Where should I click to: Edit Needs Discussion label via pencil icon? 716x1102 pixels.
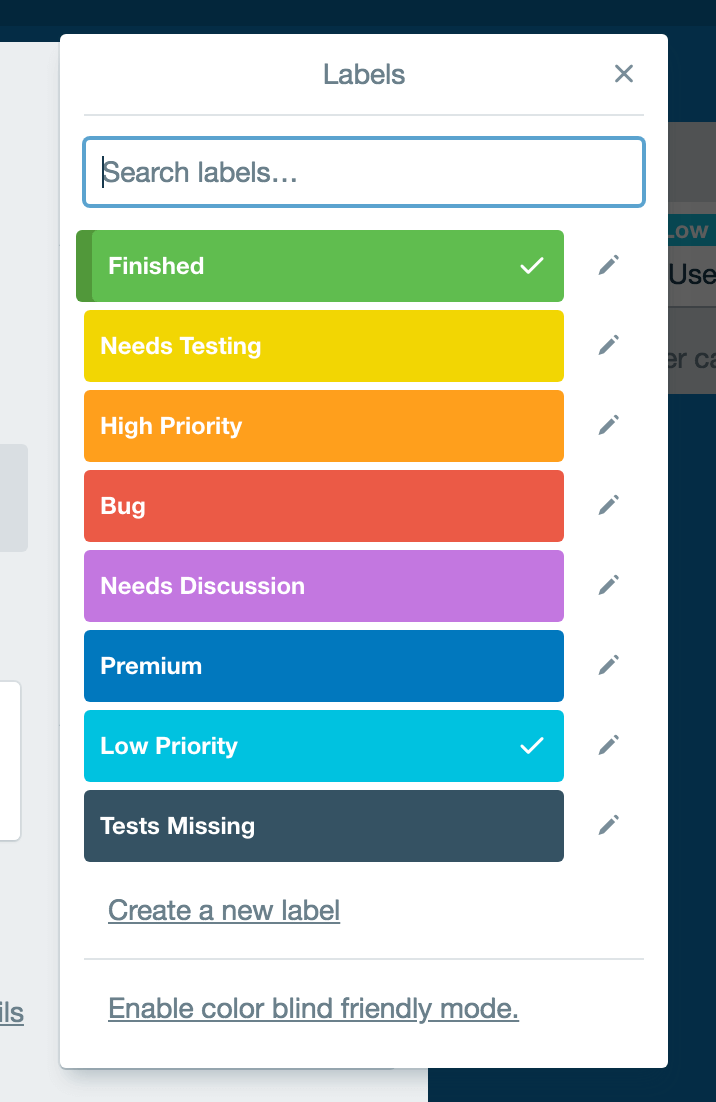[608, 585]
